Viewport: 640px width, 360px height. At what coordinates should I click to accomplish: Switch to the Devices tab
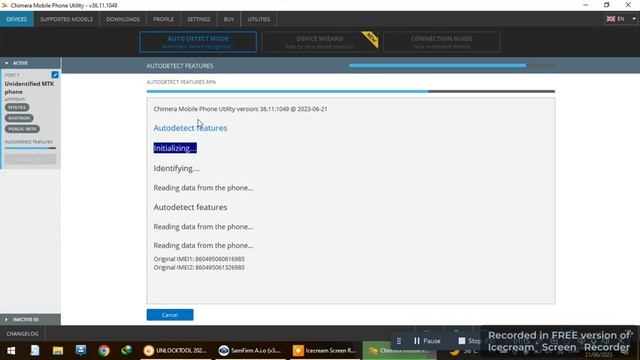pos(17,19)
